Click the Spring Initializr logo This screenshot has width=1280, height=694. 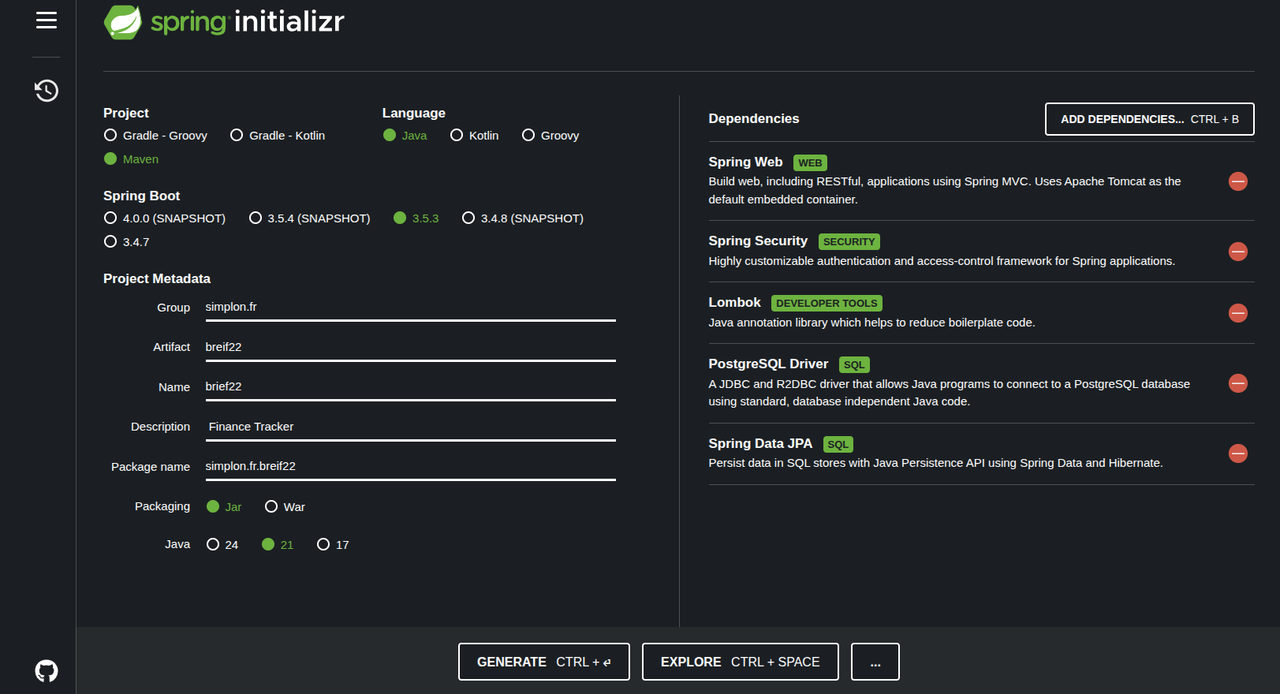pyautogui.click(x=224, y=22)
